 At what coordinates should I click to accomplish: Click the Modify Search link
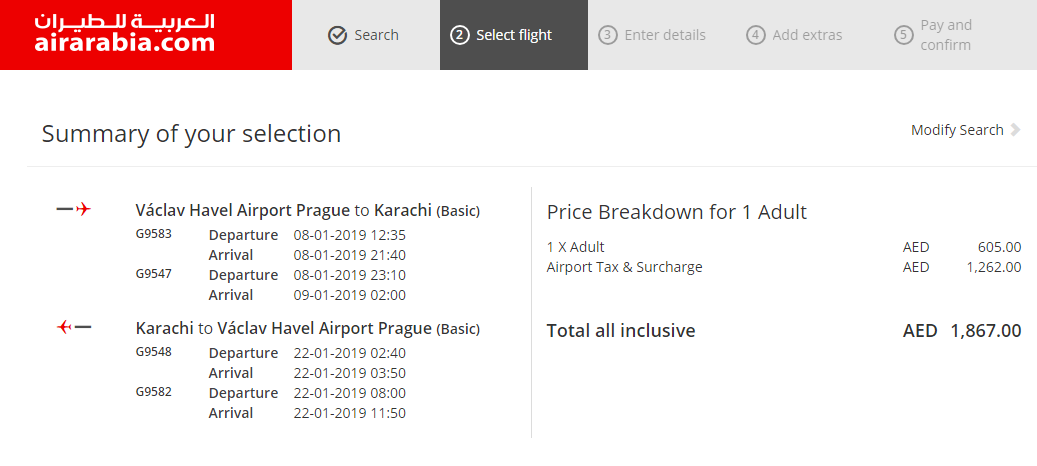click(957, 130)
